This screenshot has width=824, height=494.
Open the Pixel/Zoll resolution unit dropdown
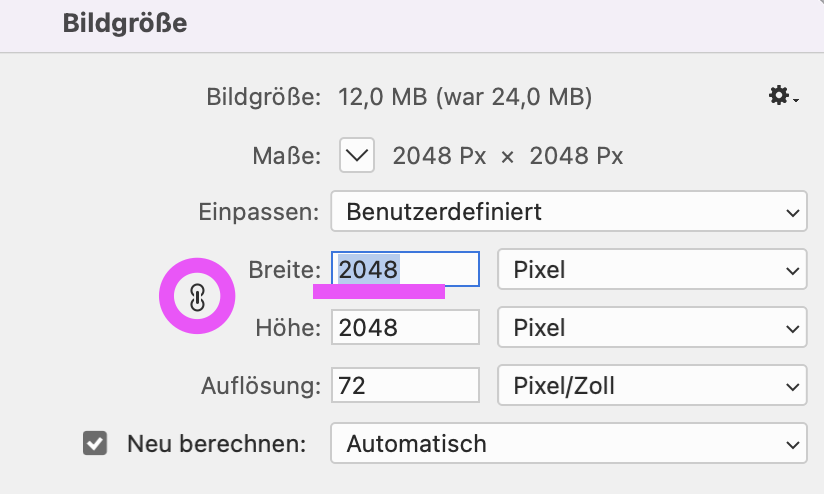pyautogui.click(x=652, y=385)
